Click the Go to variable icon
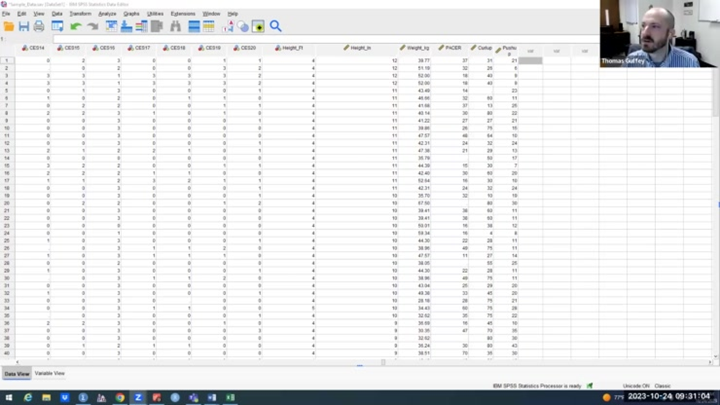This screenshot has height=405, width=720. [x=127, y=26]
